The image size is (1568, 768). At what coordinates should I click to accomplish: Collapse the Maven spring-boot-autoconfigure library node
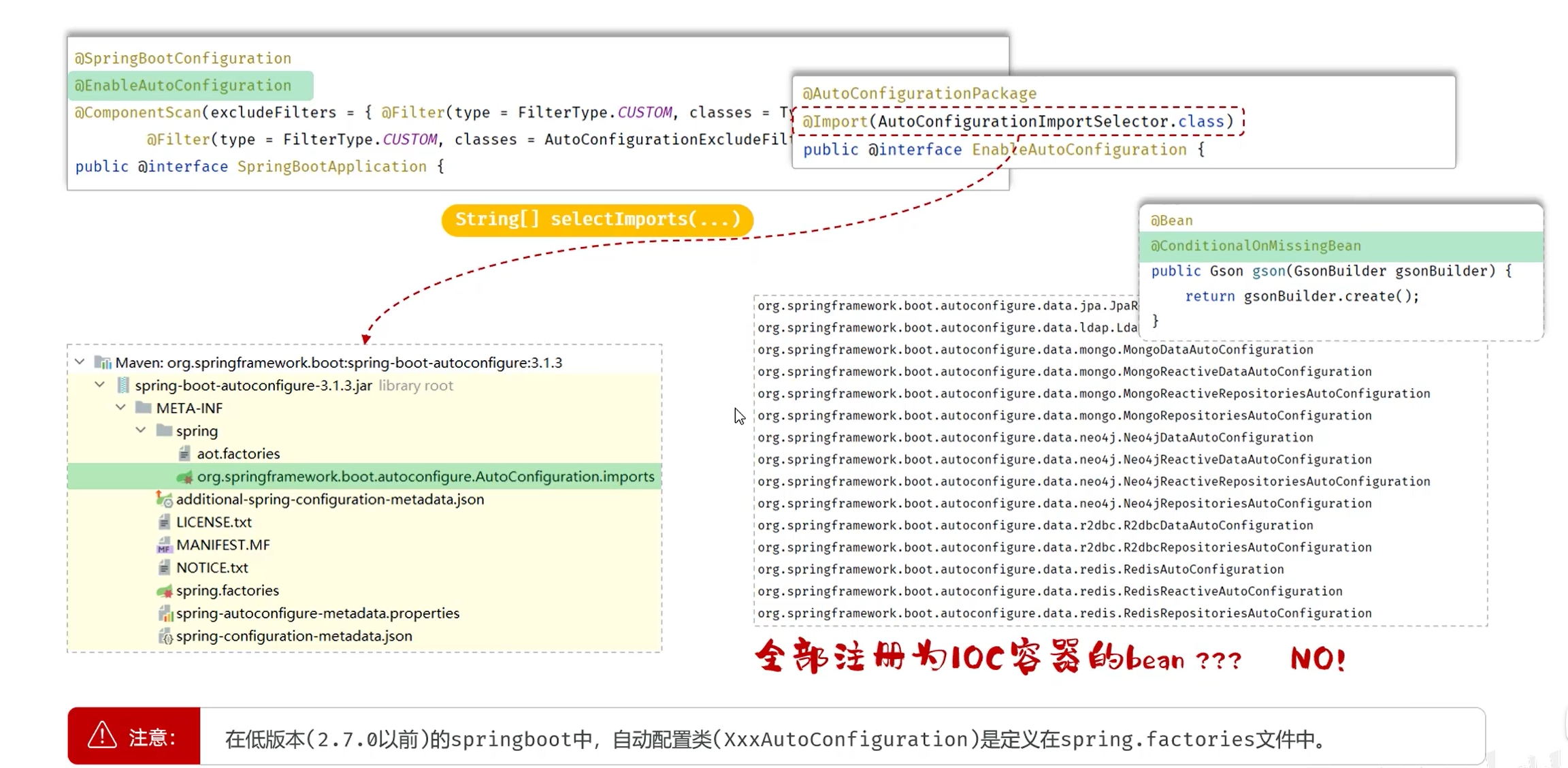(80, 362)
